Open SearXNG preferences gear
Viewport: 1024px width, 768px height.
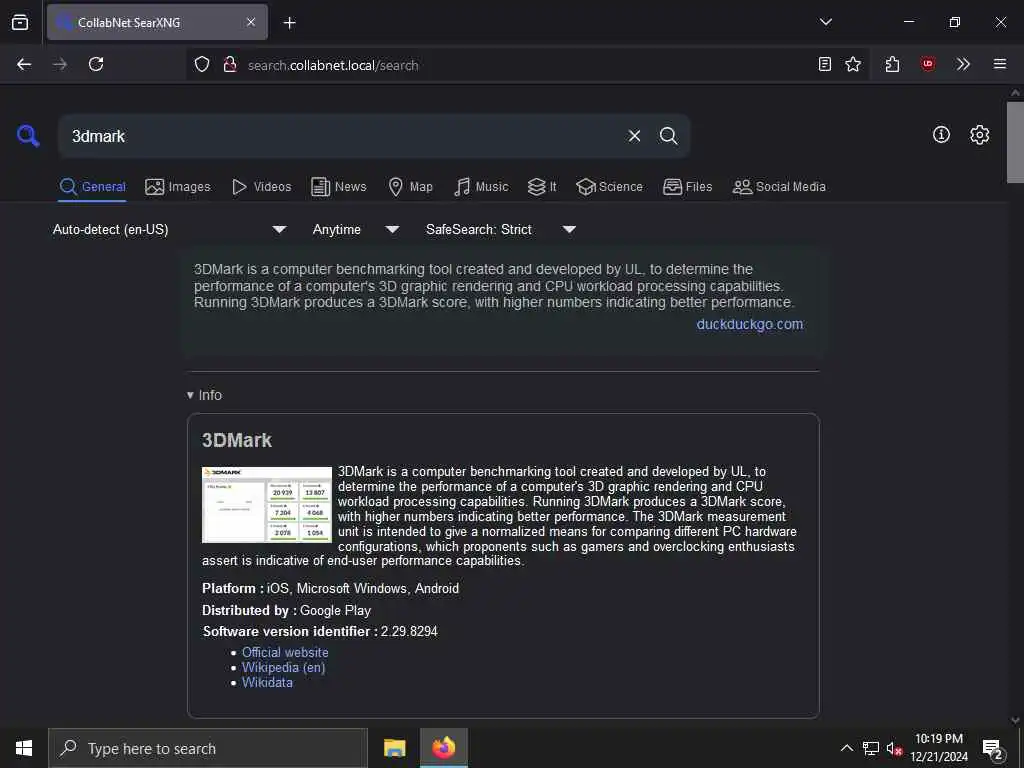click(980, 135)
